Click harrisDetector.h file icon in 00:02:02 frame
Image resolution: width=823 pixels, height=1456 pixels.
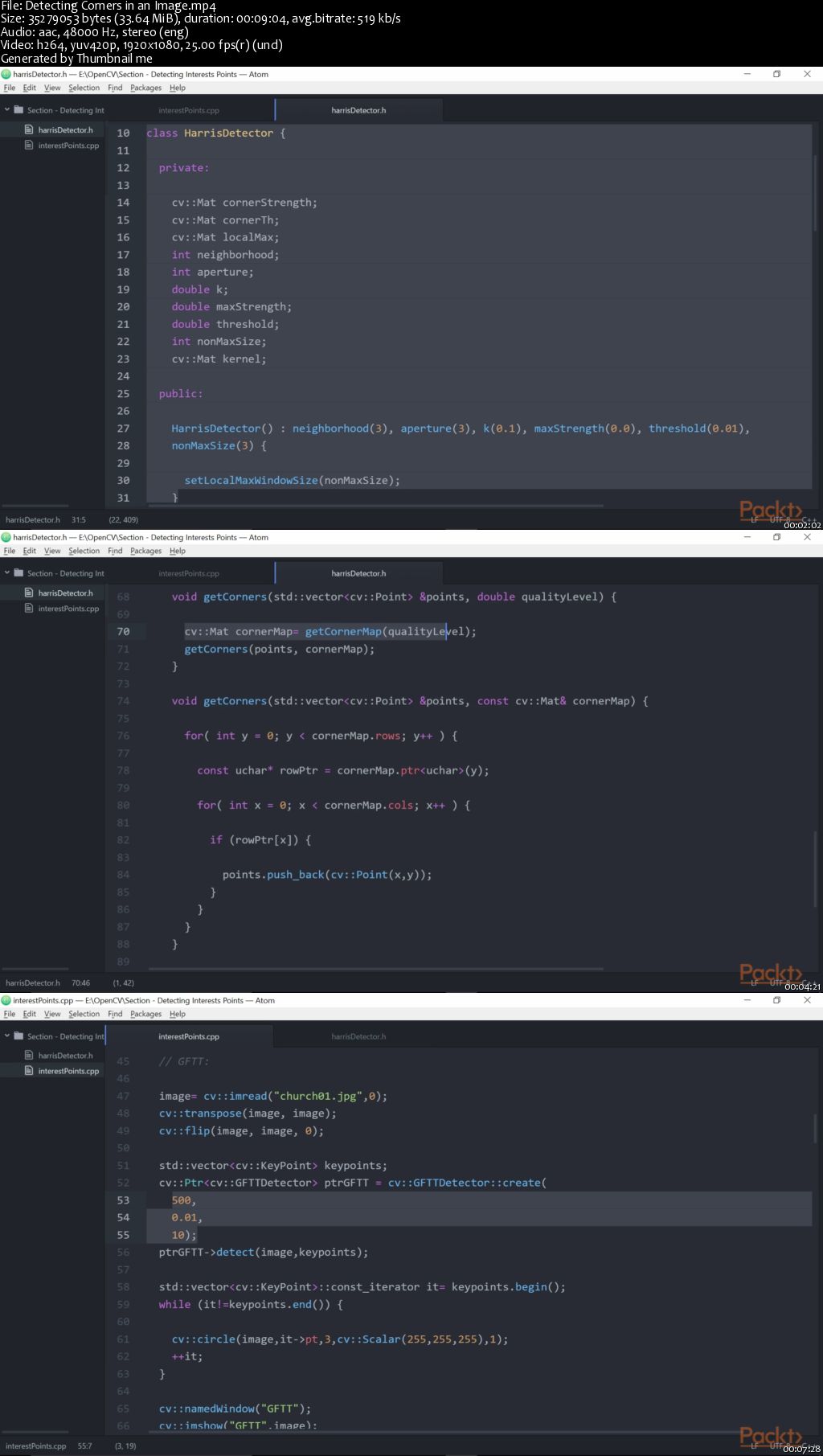point(29,129)
